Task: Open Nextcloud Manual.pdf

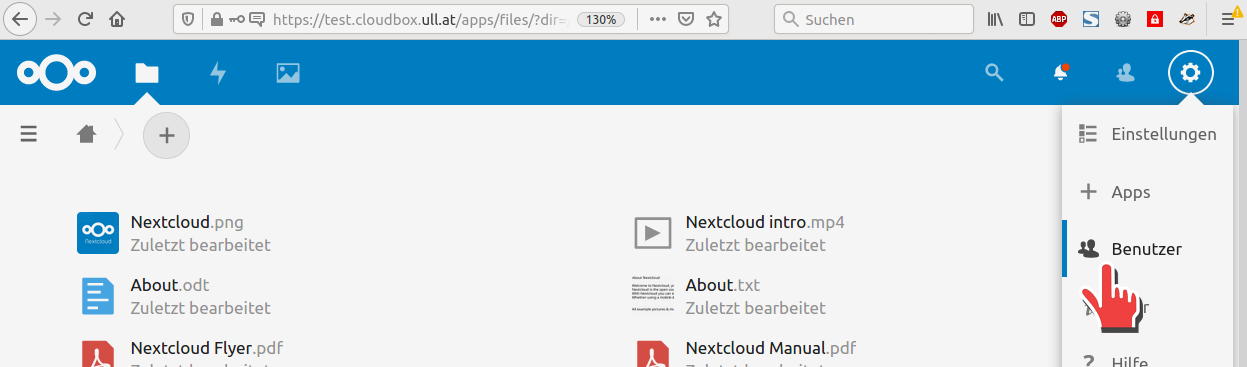Action: pos(771,349)
